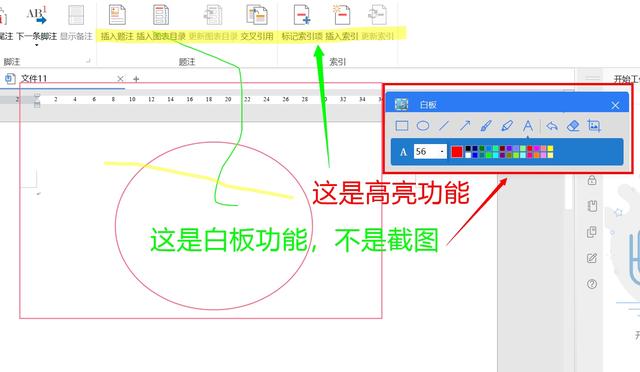Select the rectangle shape tool in whiteboard

coord(402,126)
